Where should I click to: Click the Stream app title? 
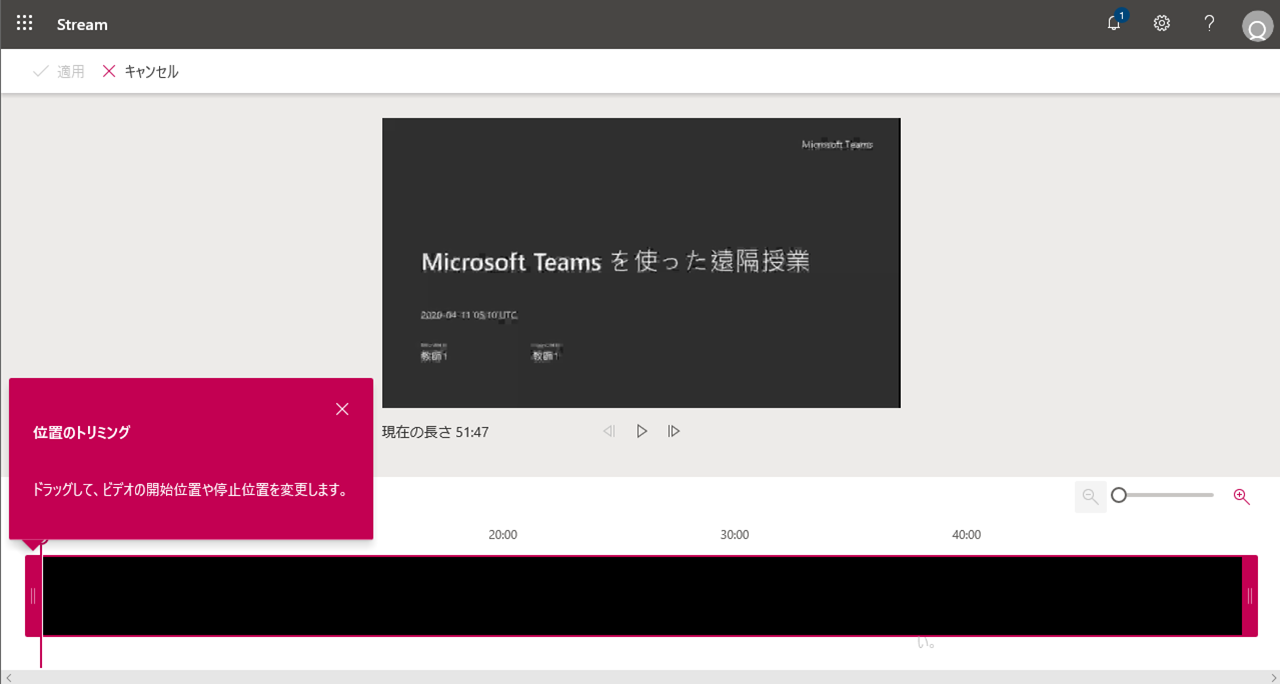(82, 24)
